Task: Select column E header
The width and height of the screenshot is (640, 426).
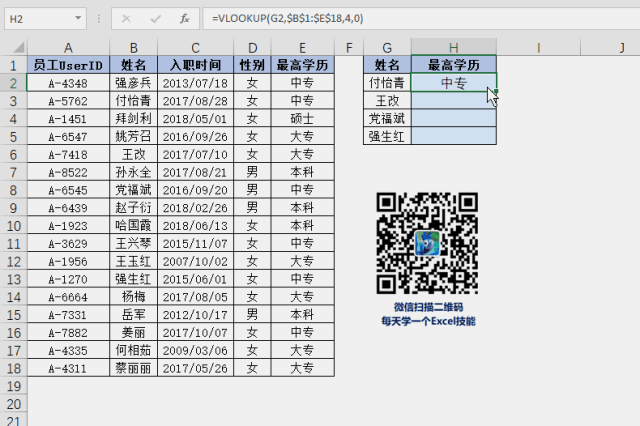Action: [302, 48]
